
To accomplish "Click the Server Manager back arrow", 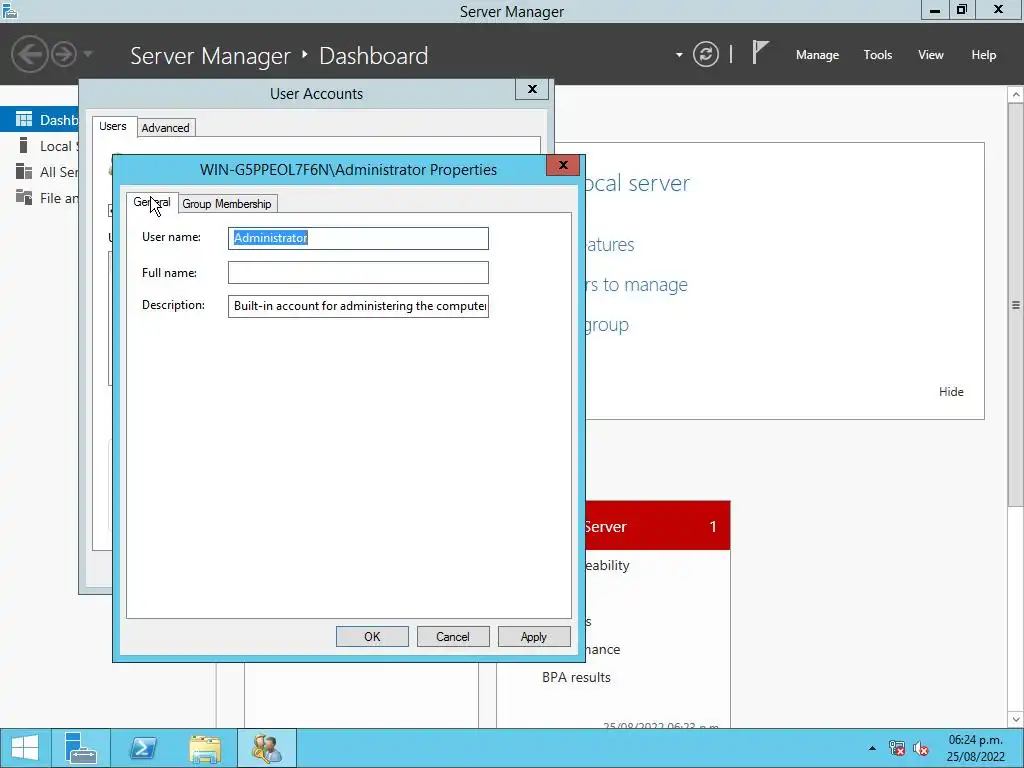I will pos(29,54).
